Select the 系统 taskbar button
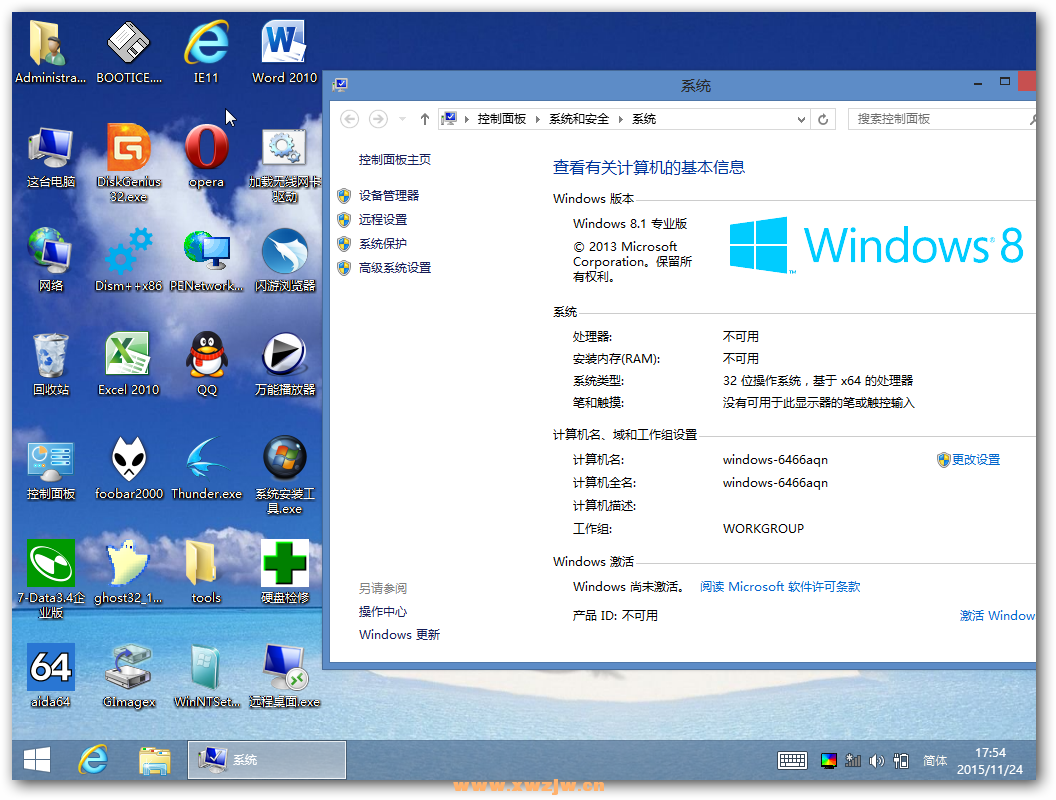The height and width of the screenshot is (800, 1056). click(x=267, y=760)
